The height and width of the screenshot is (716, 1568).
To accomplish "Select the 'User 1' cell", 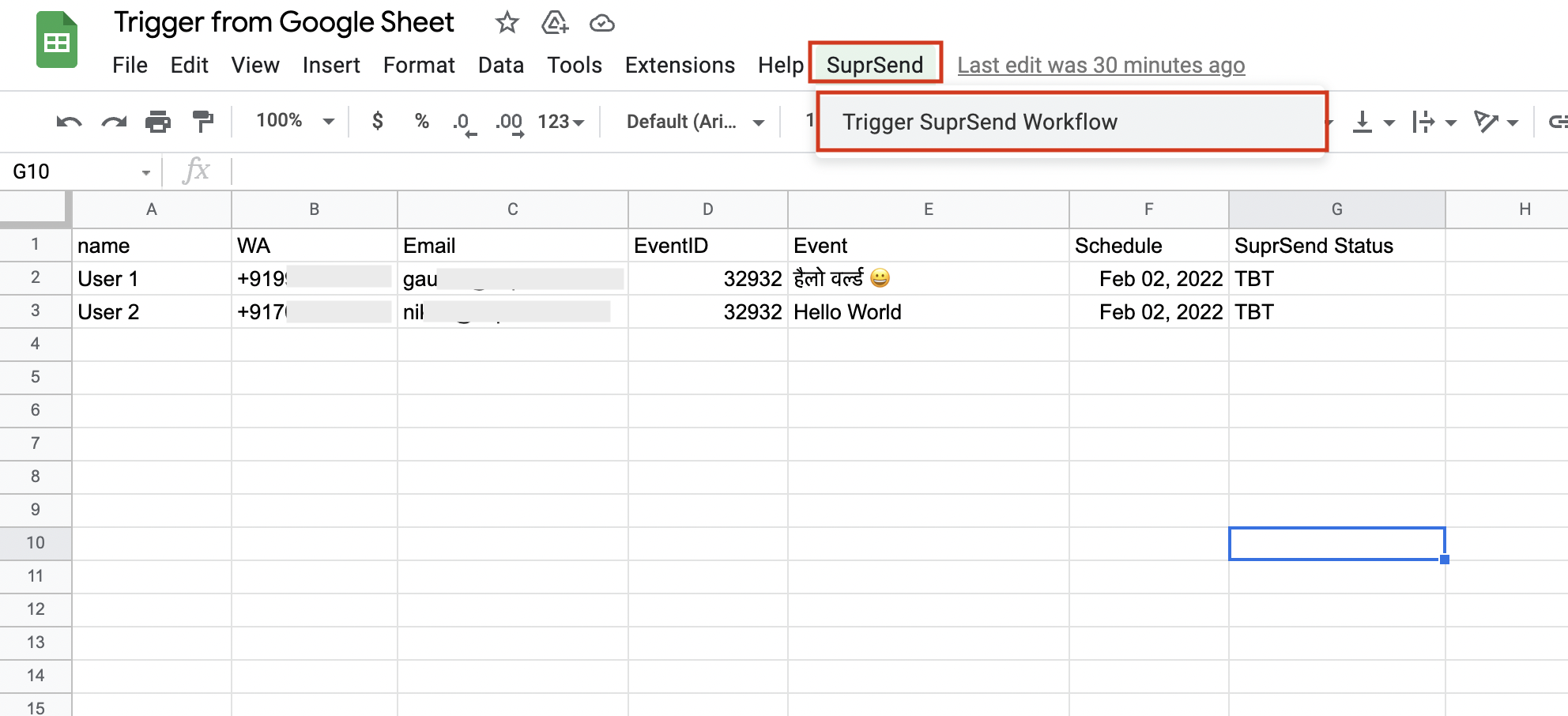I will (152, 279).
